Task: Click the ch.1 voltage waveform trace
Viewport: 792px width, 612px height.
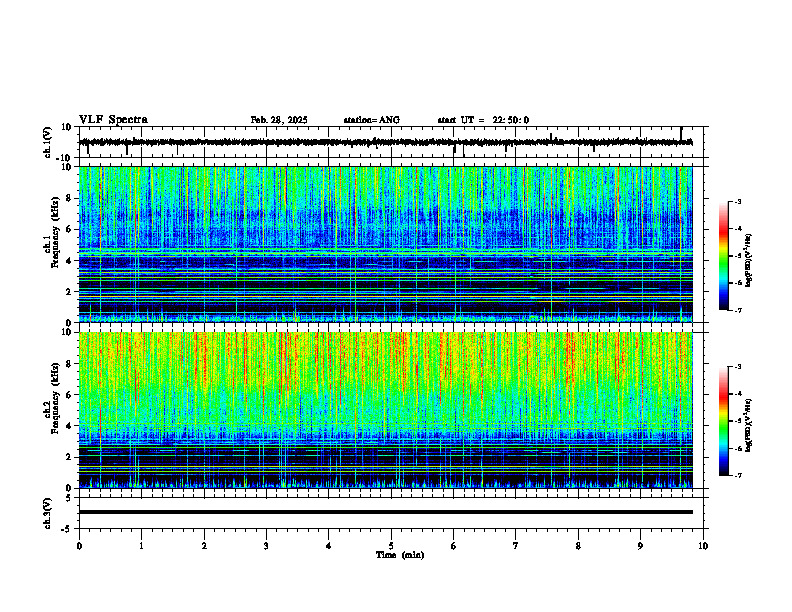Action: pyautogui.click(x=385, y=142)
